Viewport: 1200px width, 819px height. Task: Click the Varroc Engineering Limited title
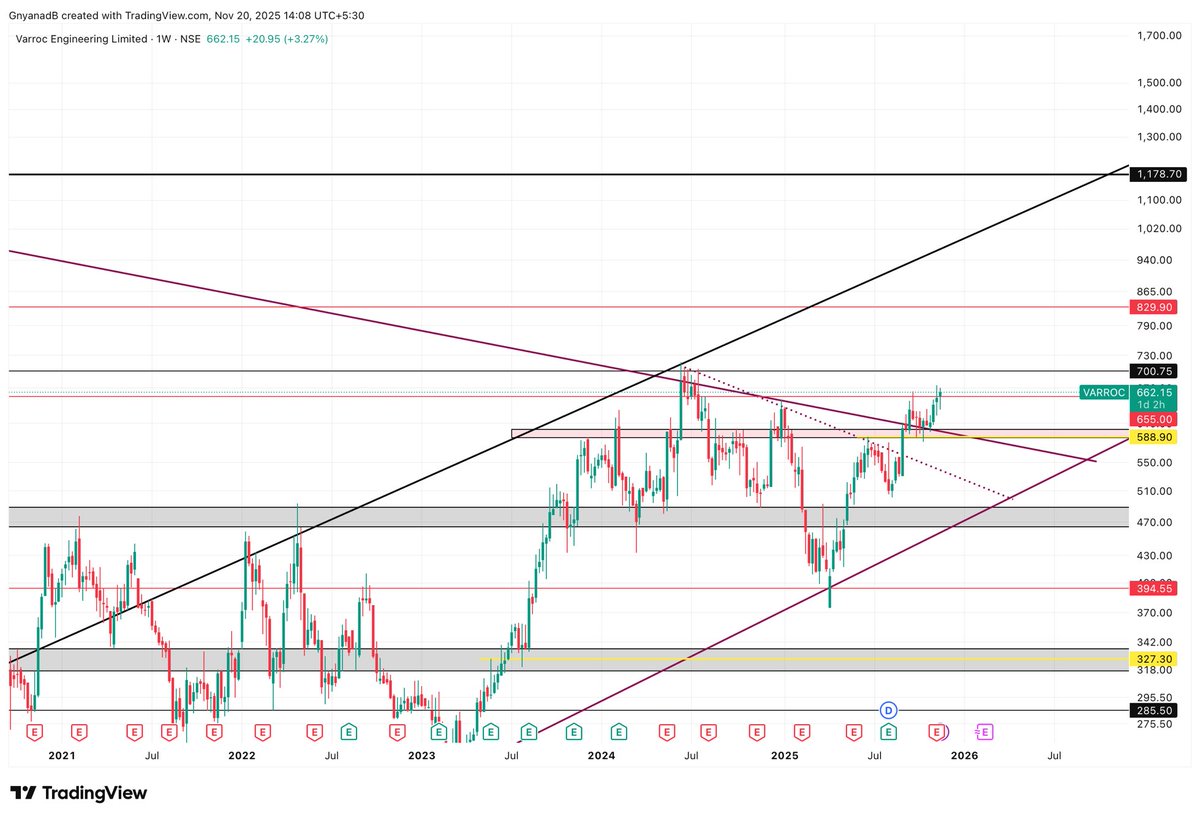[81, 39]
